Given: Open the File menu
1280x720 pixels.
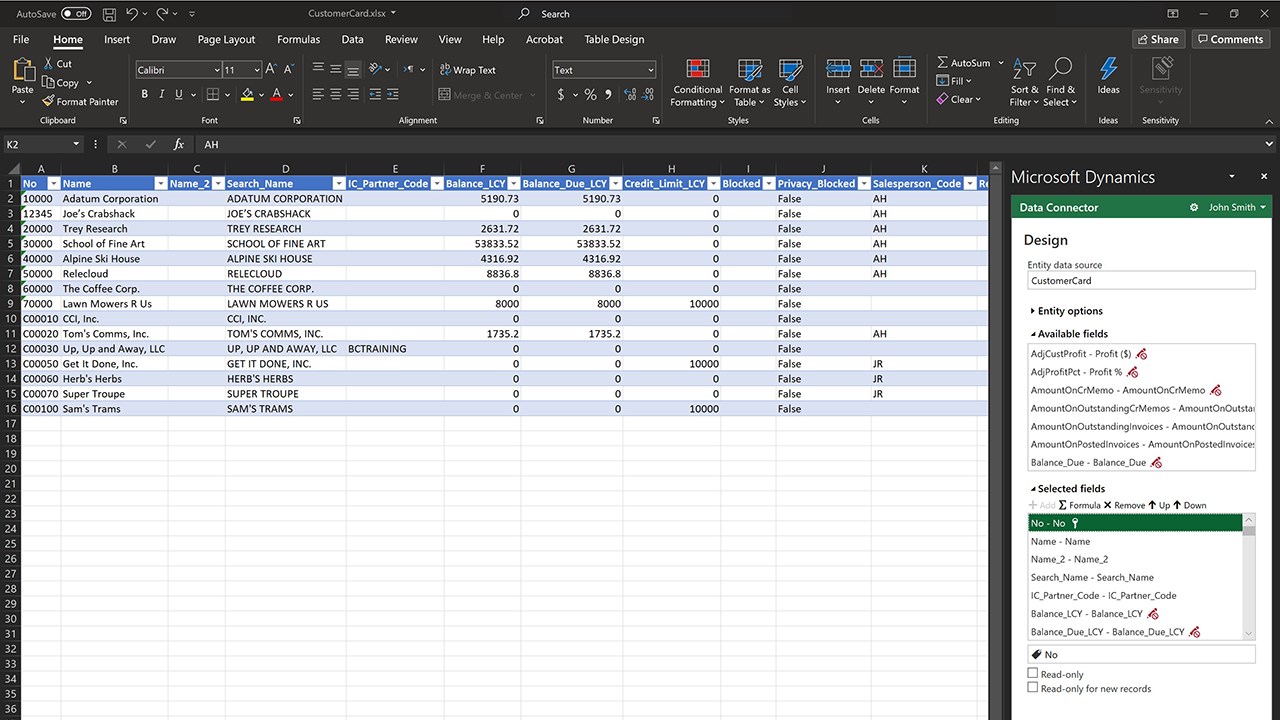Looking at the screenshot, I should click(x=21, y=39).
